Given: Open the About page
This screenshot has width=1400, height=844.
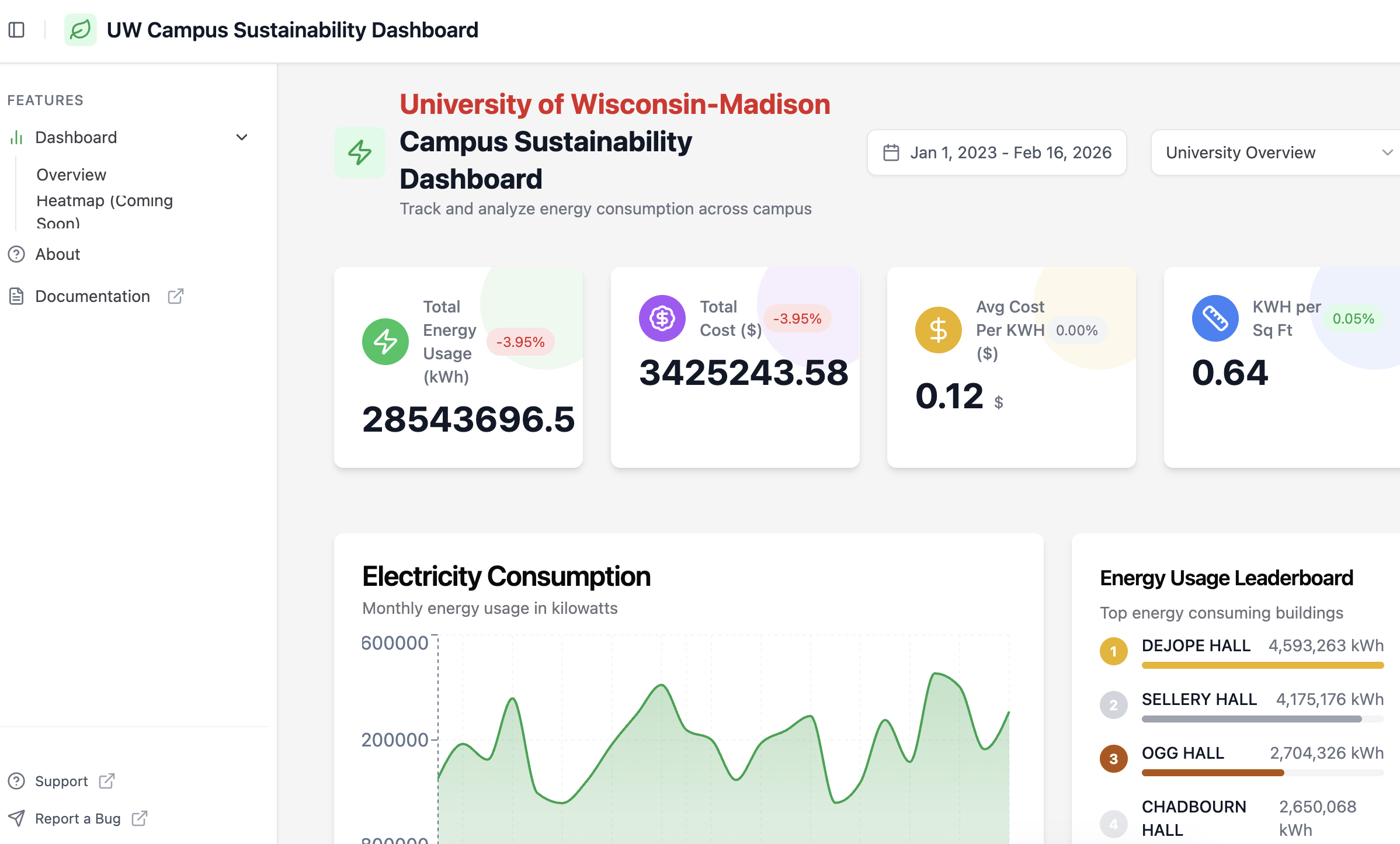Looking at the screenshot, I should 58,254.
